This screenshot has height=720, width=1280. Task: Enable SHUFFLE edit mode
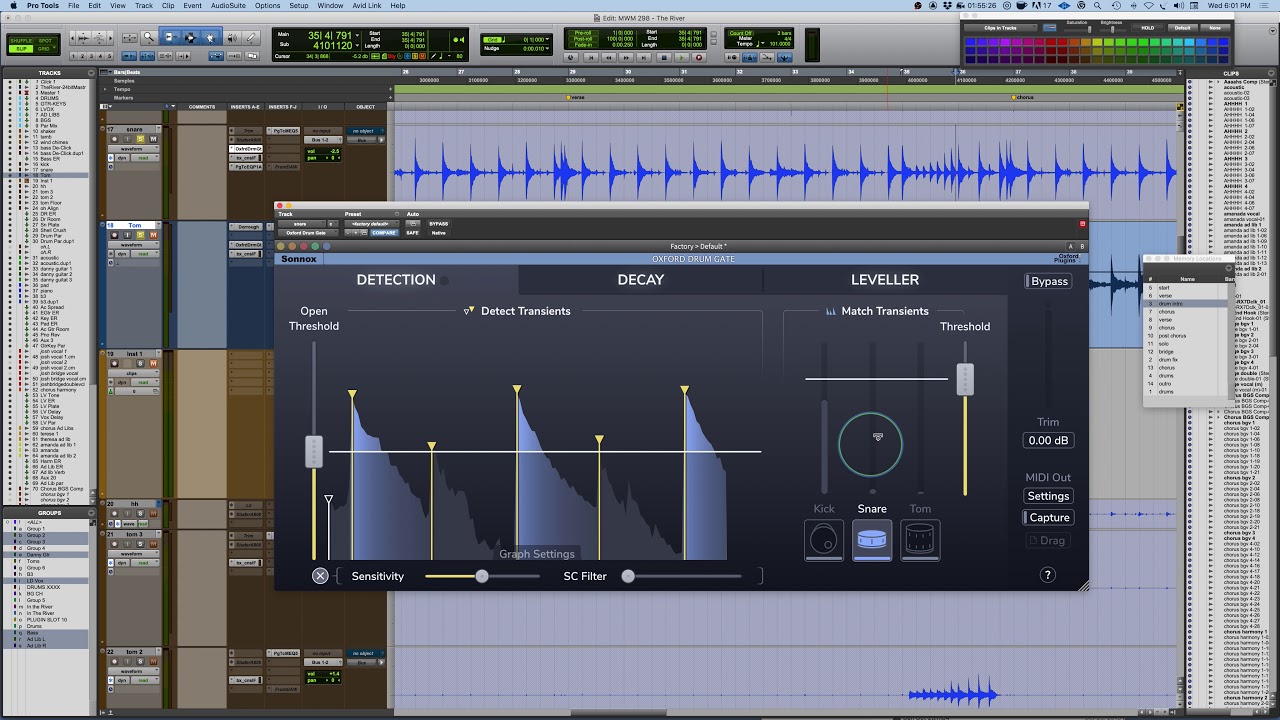click(x=21, y=40)
